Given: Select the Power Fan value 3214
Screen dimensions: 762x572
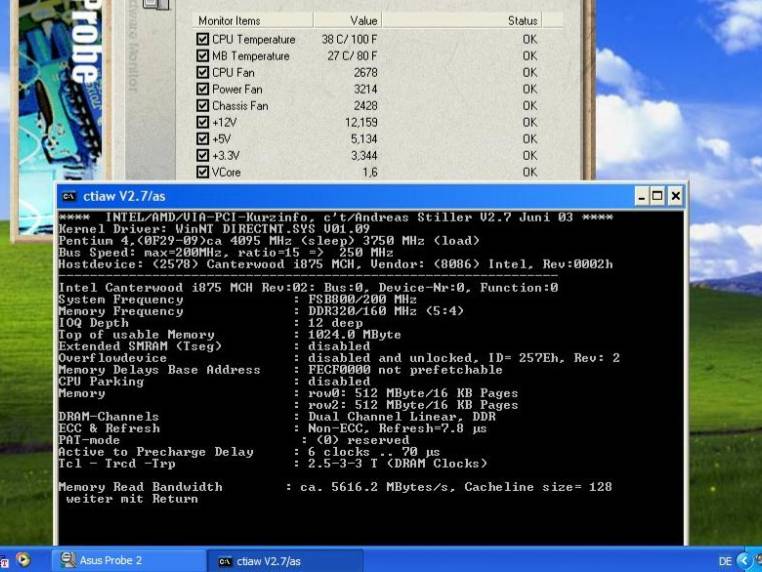Looking at the screenshot, I should [x=365, y=89].
